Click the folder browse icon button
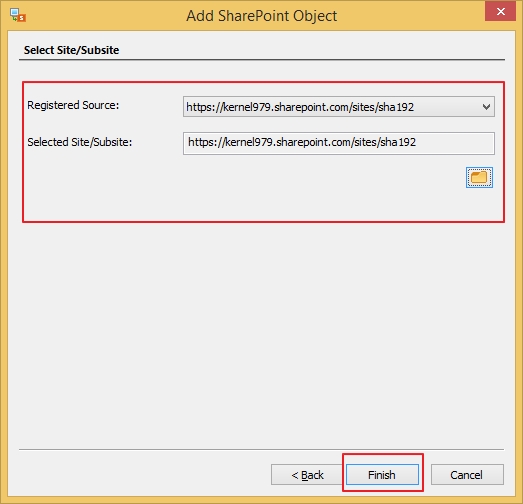Screen dimensions: 523x504 [x=479, y=177]
